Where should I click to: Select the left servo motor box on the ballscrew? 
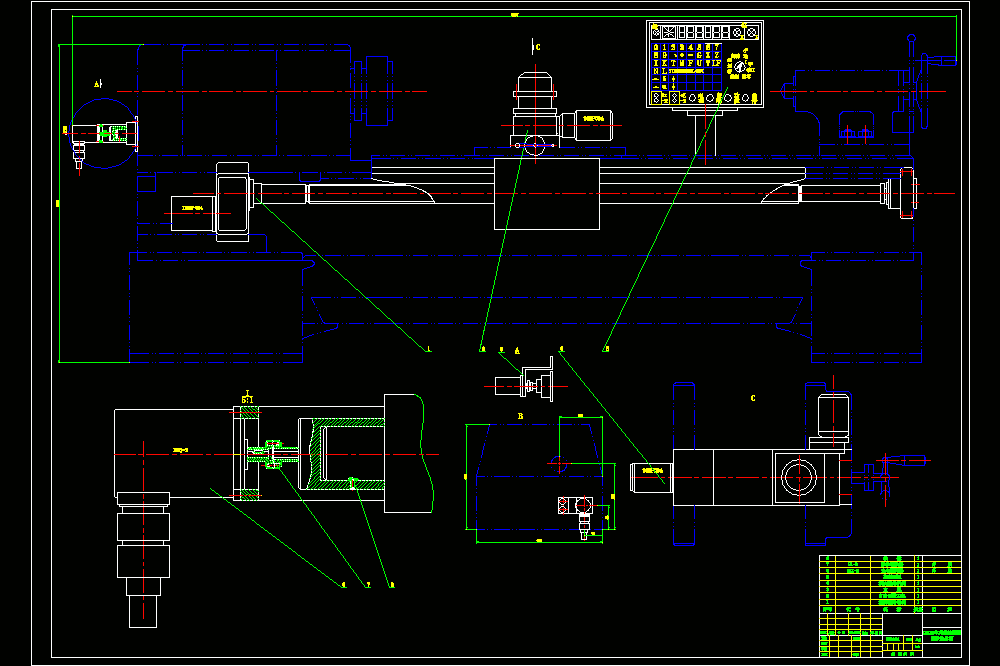click(193, 213)
